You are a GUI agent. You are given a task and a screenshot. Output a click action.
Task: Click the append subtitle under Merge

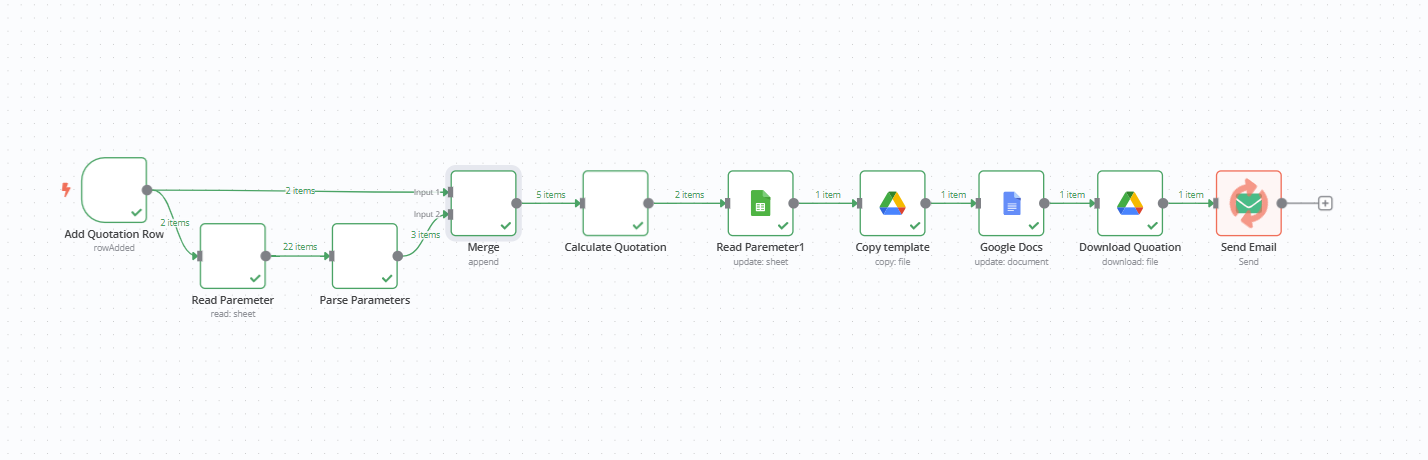click(484, 262)
